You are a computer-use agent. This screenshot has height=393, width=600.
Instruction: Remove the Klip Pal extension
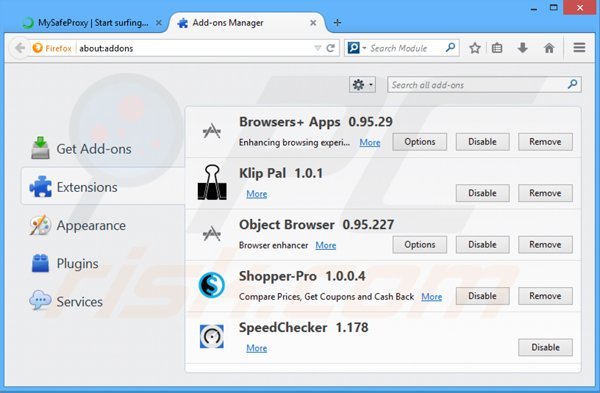pos(545,193)
